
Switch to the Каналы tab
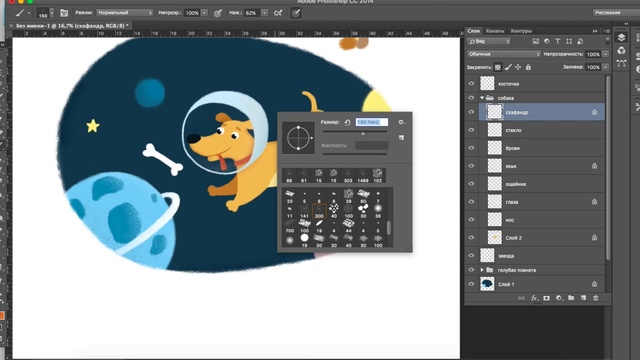click(495, 31)
